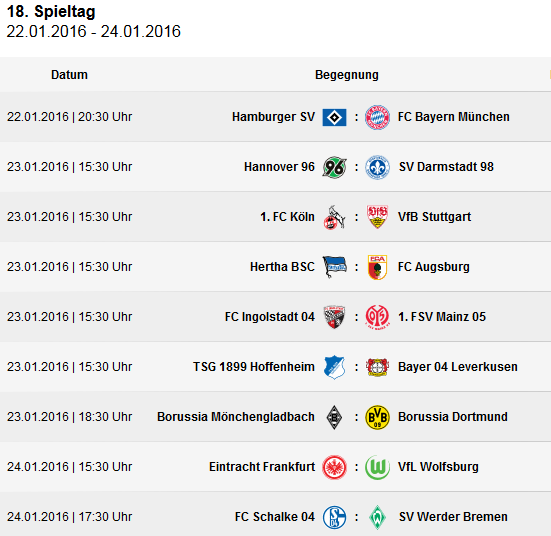Click the TSG 1899 Hoffenheim crest

click(334, 367)
